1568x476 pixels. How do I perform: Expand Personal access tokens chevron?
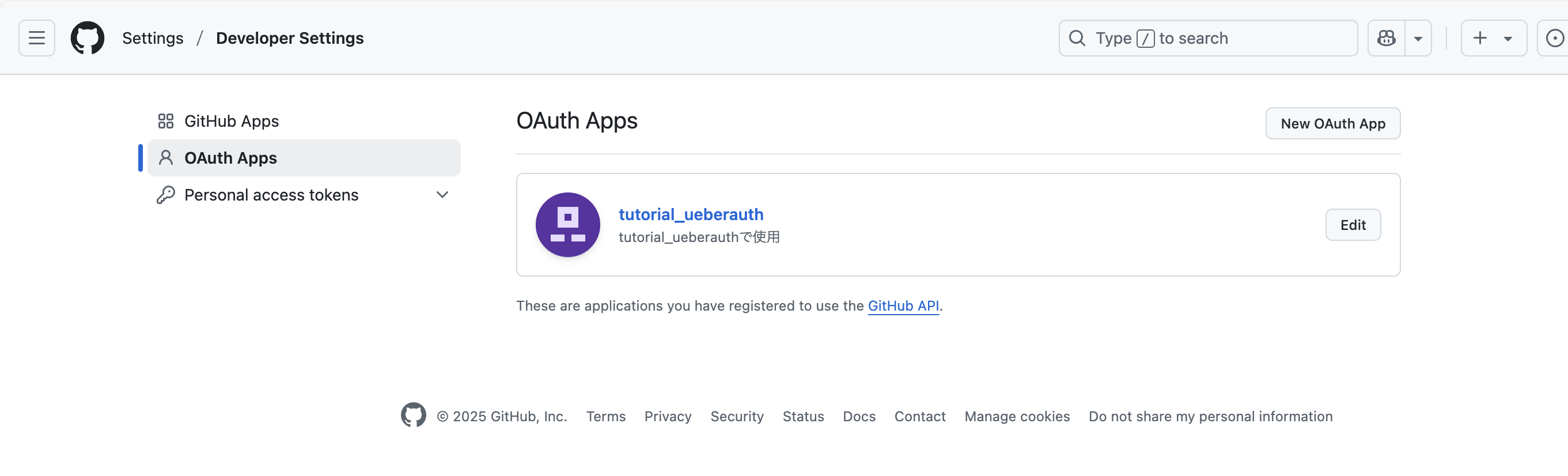click(442, 195)
